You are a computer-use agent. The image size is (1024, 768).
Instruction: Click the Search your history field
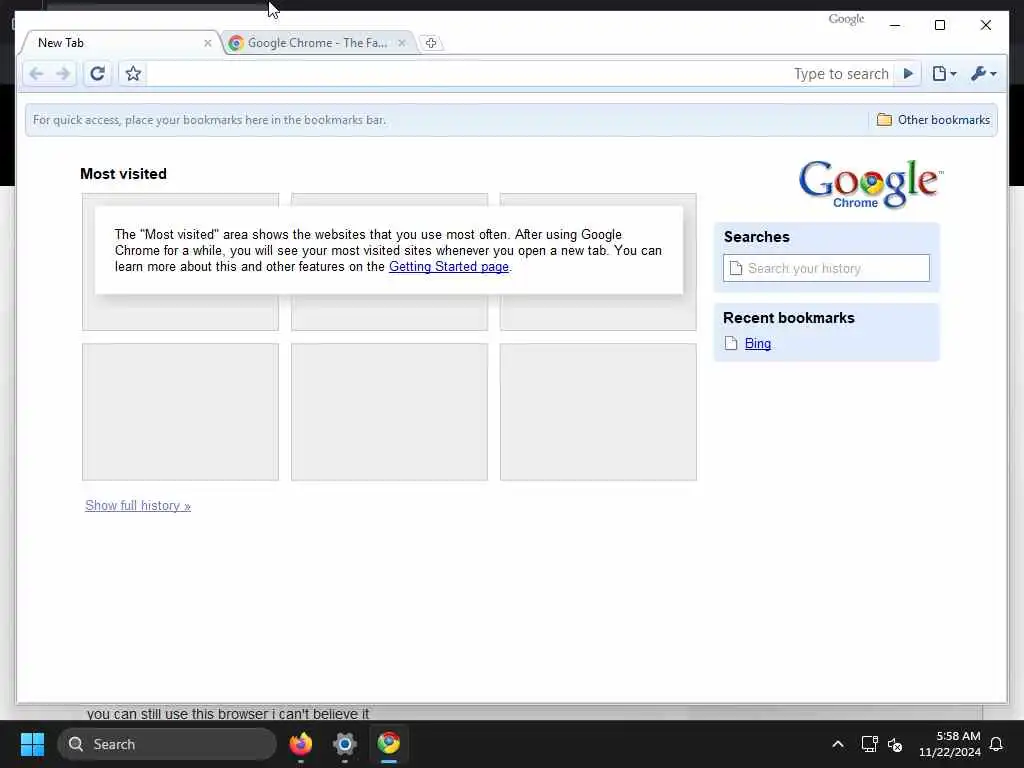tap(826, 268)
